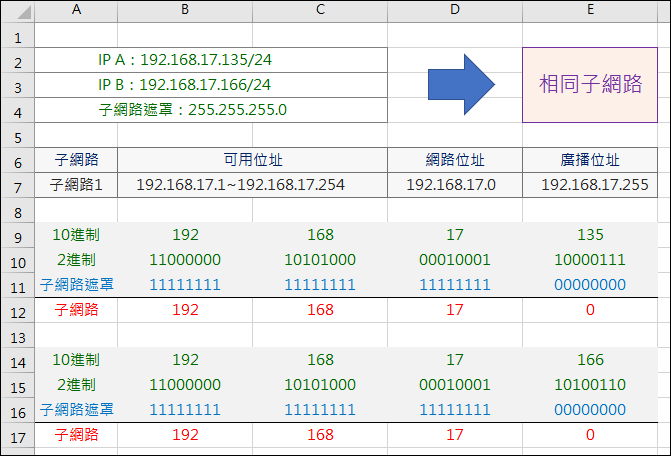The height and width of the screenshot is (456, 671).
Task: Click 00010001 cell in row 10
Action: (455, 260)
